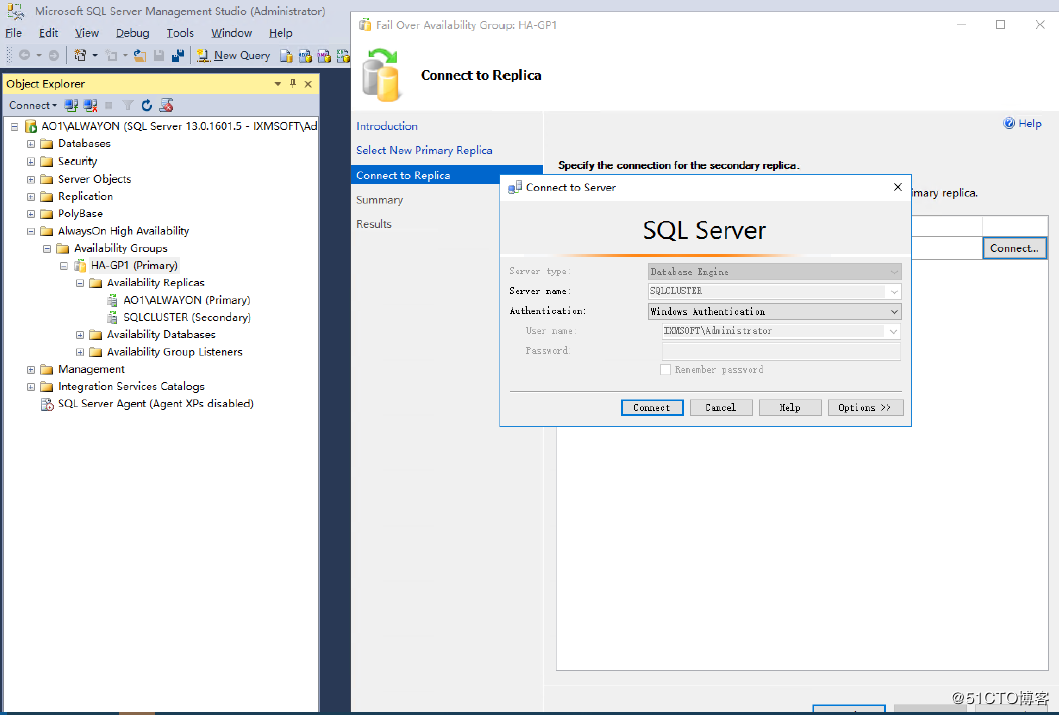Expand the Security folder node
The width and height of the screenshot is (1059, 715).
pos(30,161)
